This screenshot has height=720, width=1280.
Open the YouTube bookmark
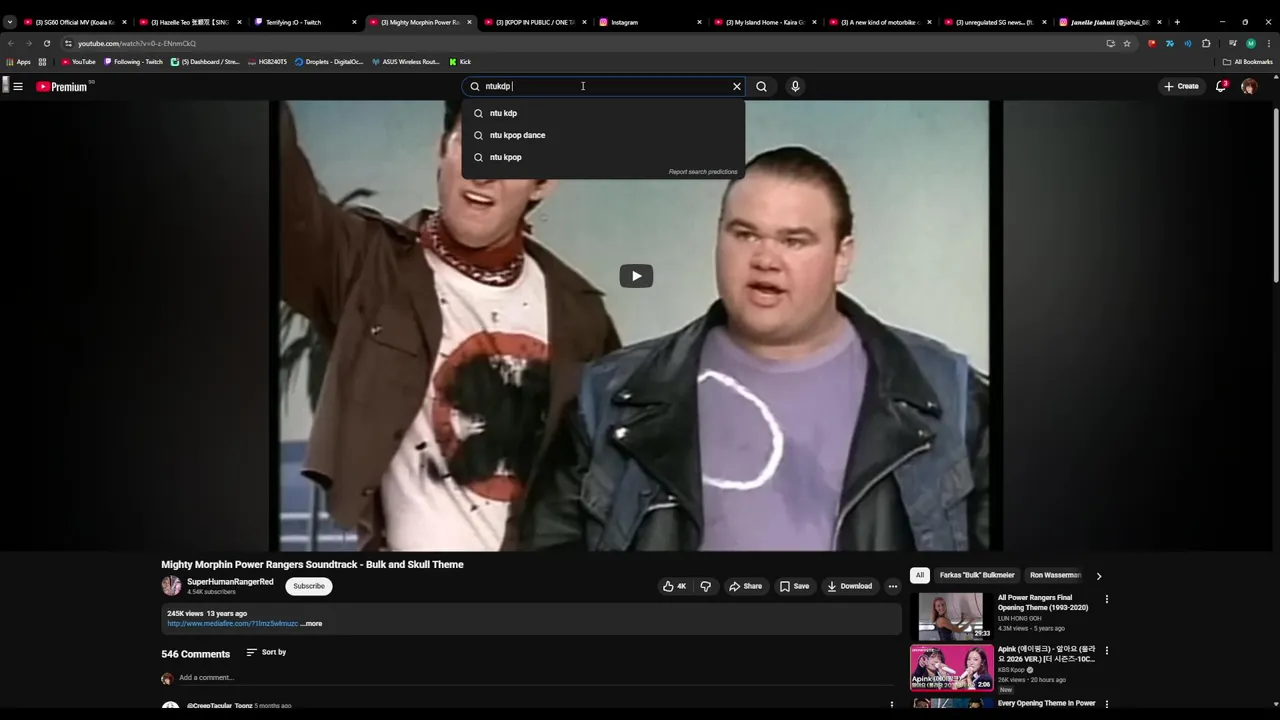pos(79,62)
